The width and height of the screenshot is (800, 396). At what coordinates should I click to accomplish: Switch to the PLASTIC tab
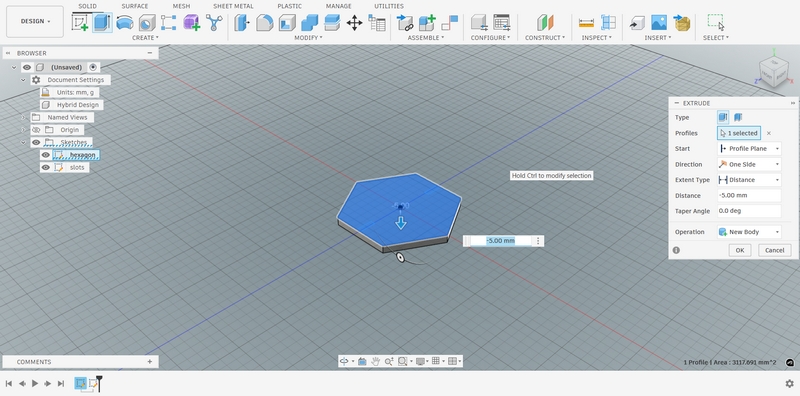289,6
